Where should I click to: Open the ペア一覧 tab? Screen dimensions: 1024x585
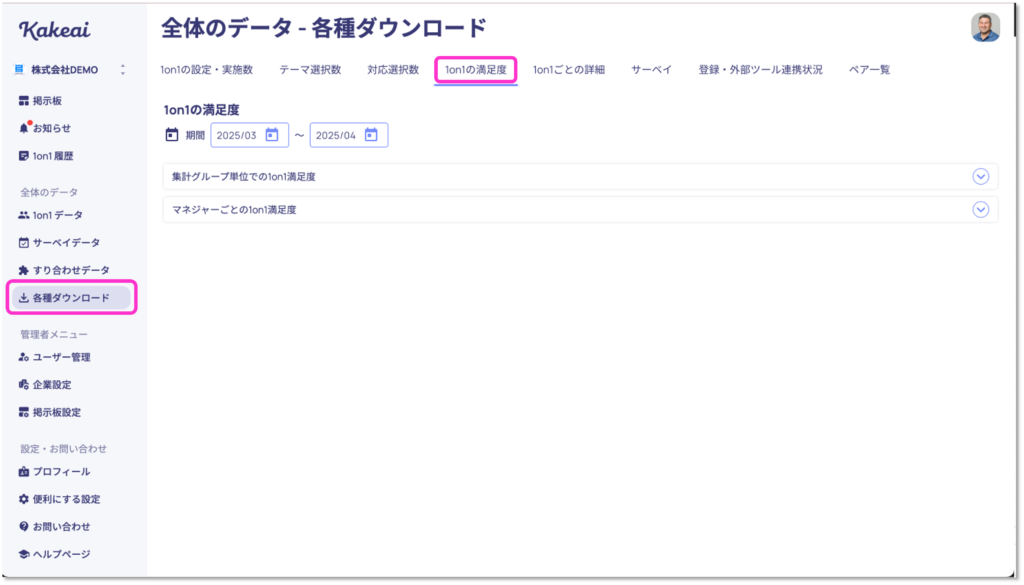pos(869,70)
